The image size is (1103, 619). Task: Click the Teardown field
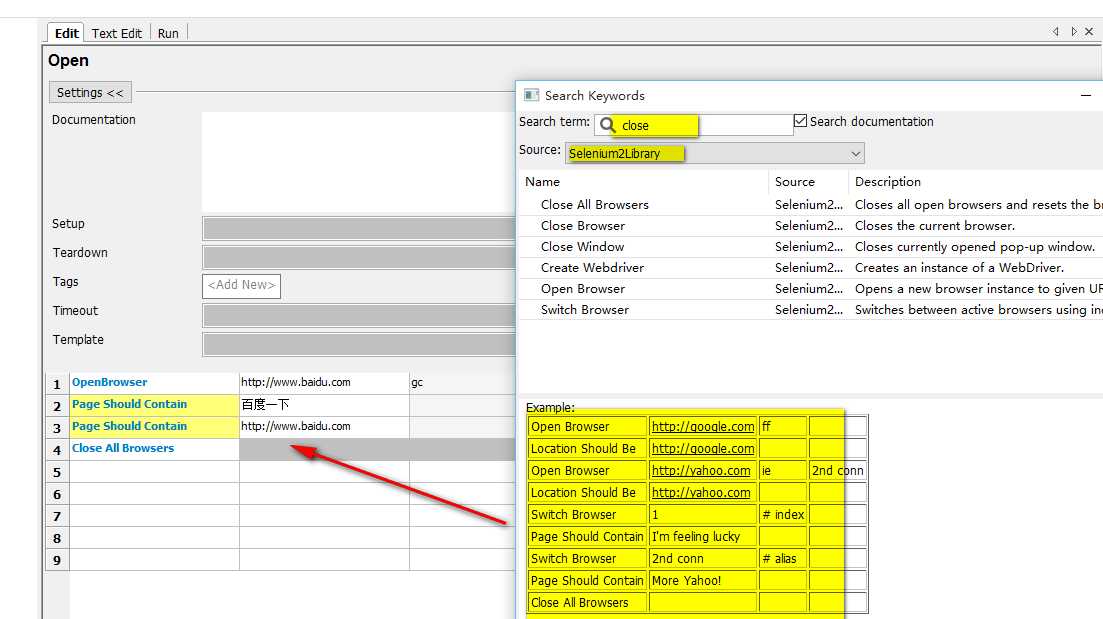coord(359,257)
